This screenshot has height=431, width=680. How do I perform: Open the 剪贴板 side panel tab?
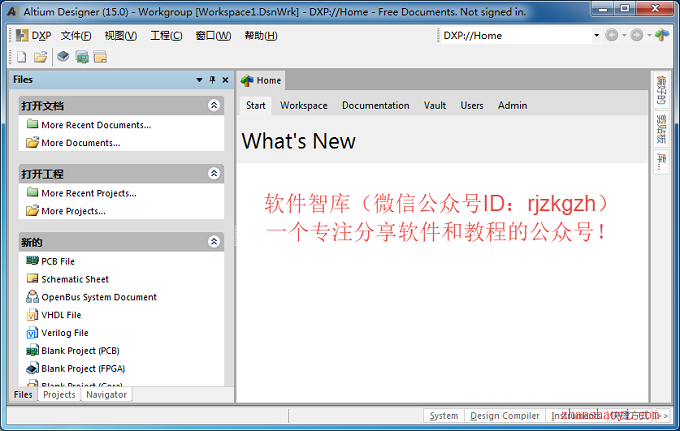[x=661, y=129]
